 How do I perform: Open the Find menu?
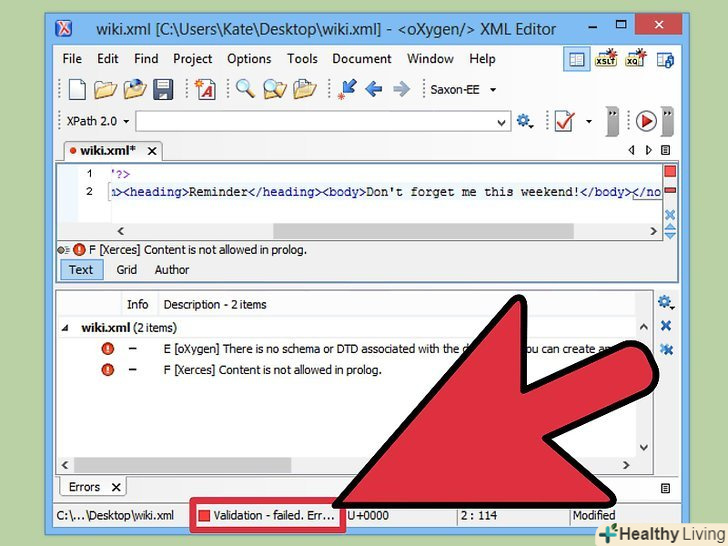146,59
